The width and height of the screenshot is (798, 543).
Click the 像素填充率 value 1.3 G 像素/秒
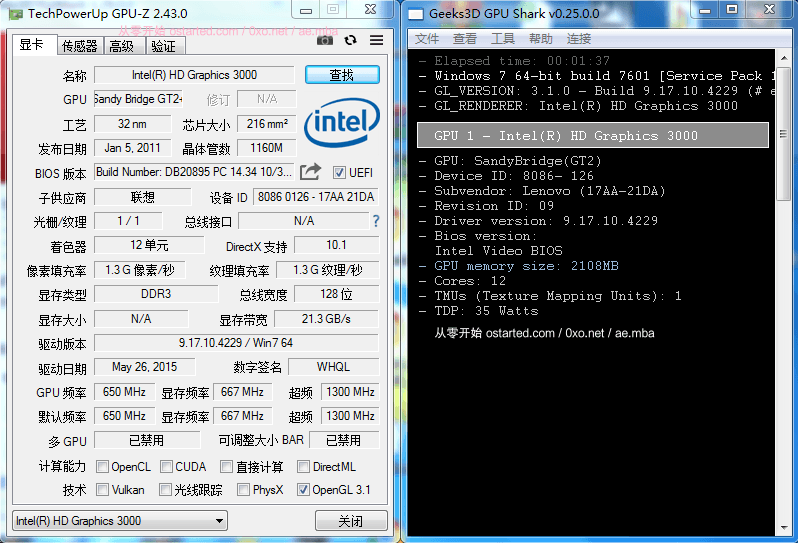tap(139, 270)
